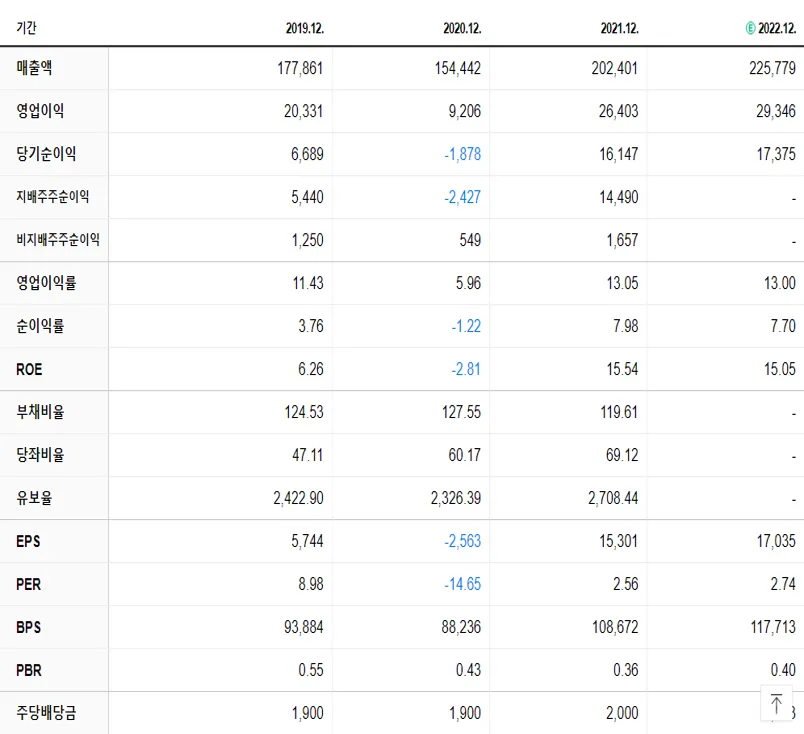Click the PER row label
This screenshot has height=734, width=804.
[x=27, y=584]
